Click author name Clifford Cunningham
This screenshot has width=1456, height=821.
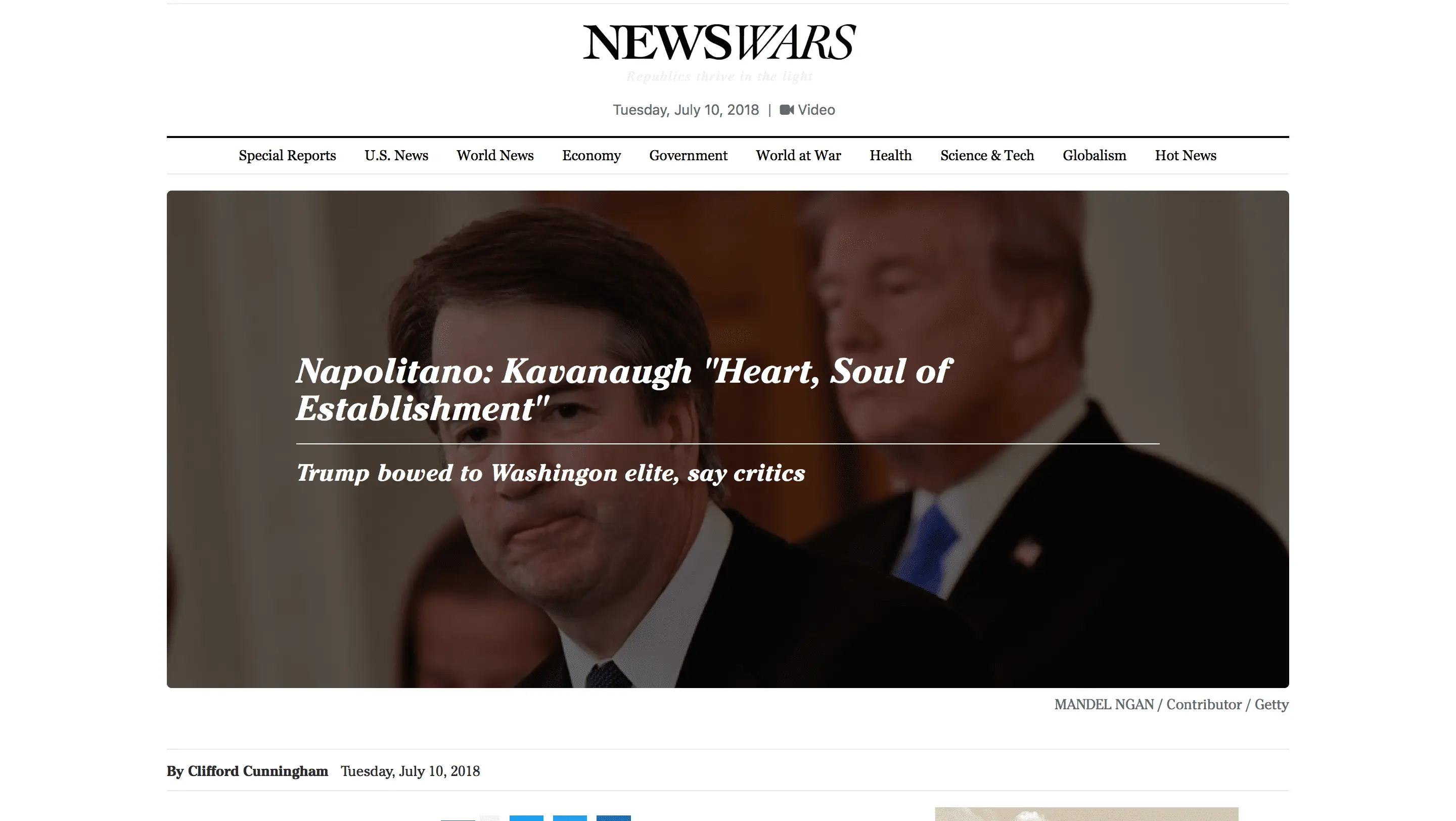[258, 771]
